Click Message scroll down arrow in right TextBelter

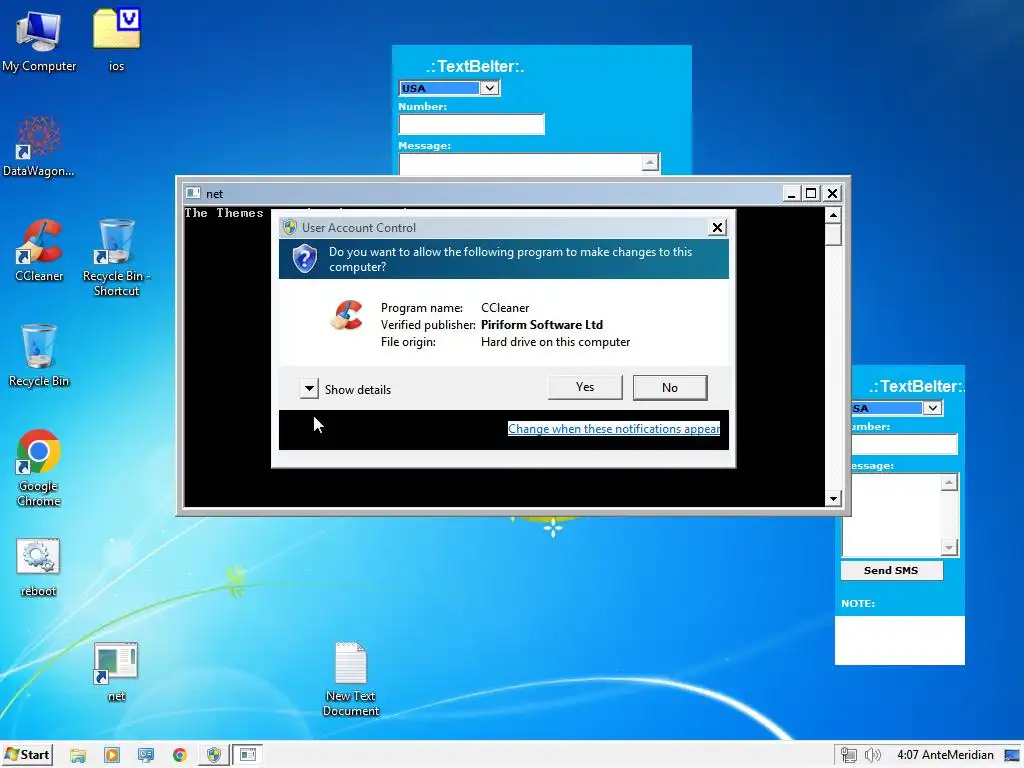(950, 547)
